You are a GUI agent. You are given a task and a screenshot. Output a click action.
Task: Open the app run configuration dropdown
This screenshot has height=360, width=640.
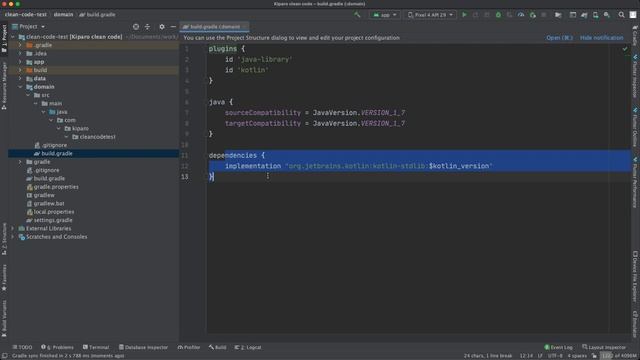[384, 15]
